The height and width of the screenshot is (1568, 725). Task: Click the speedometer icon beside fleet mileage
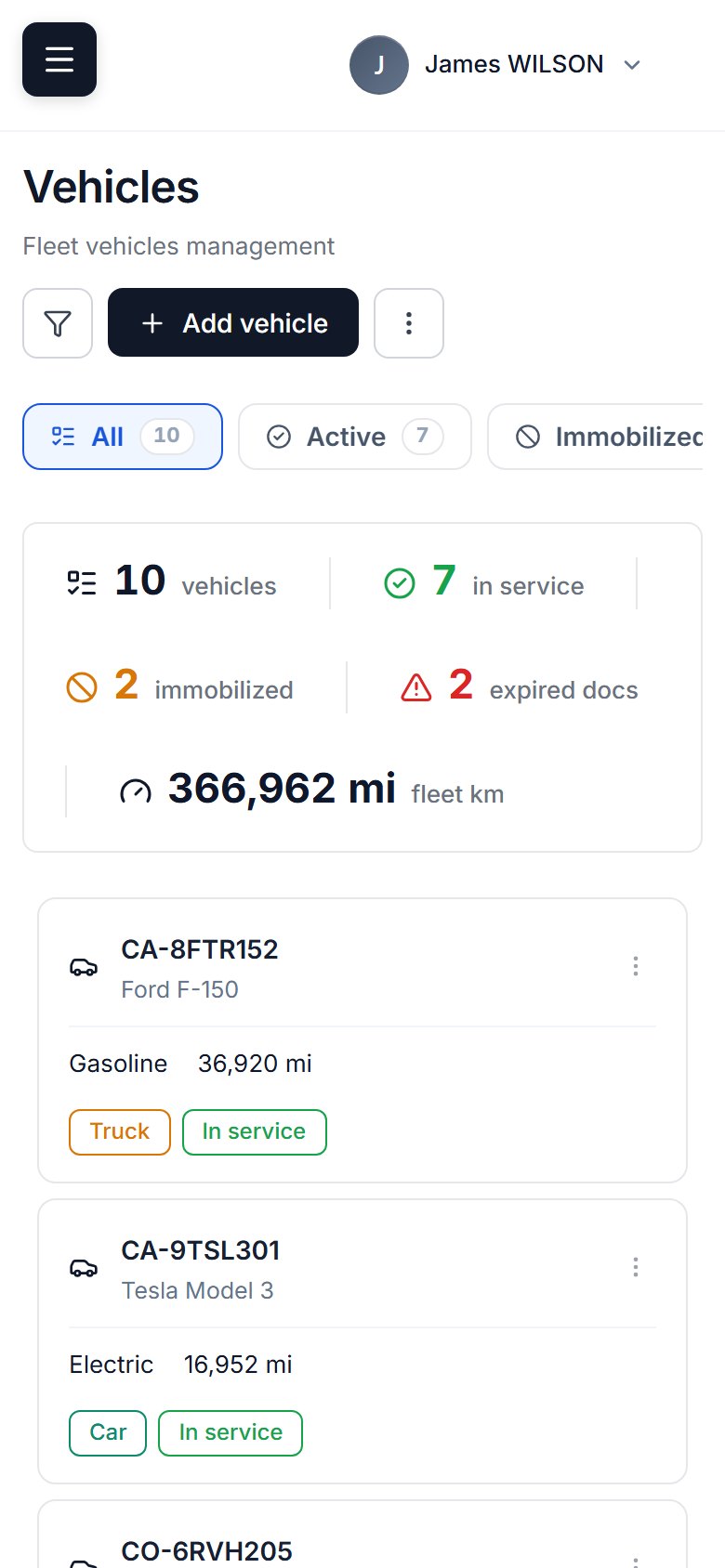click(136, 791)
